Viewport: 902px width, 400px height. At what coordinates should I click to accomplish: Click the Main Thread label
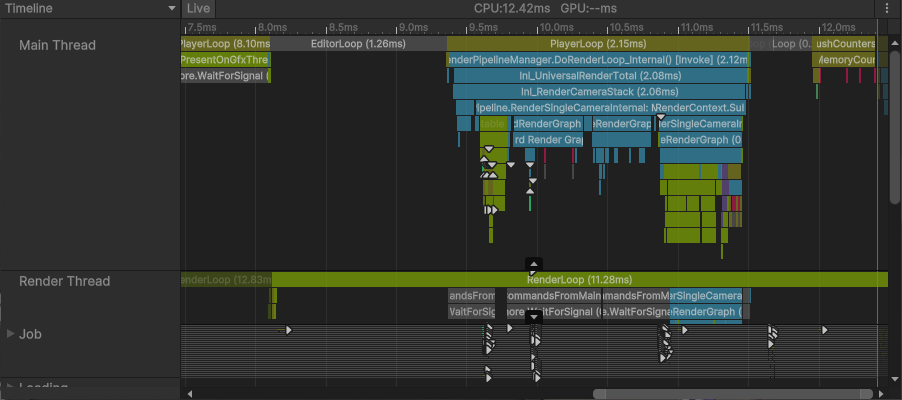tap(57, 45)
